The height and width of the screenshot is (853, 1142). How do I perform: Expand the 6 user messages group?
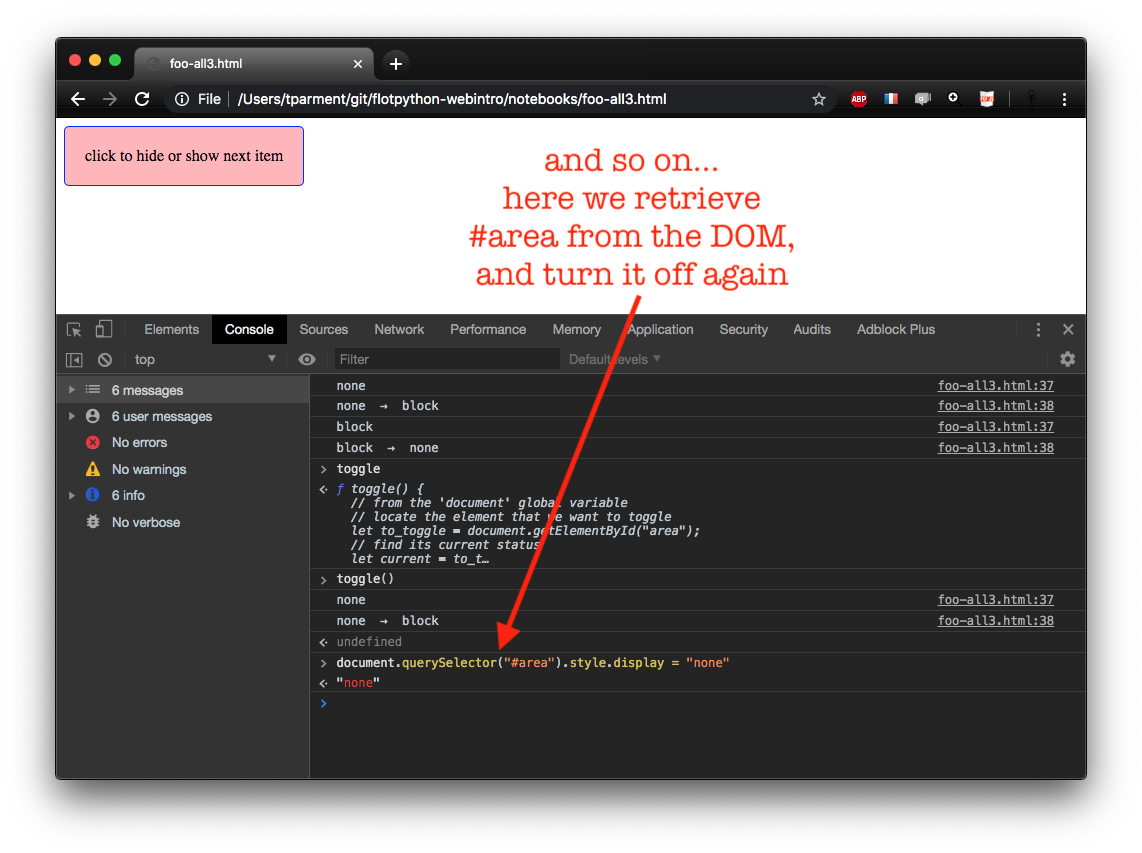pos(72,416)
